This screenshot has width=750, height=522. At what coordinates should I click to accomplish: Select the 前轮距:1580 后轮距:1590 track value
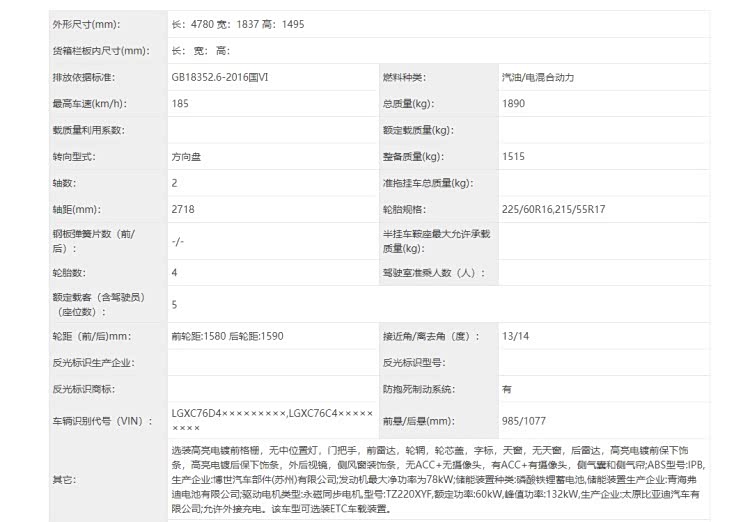coord(227,336)
